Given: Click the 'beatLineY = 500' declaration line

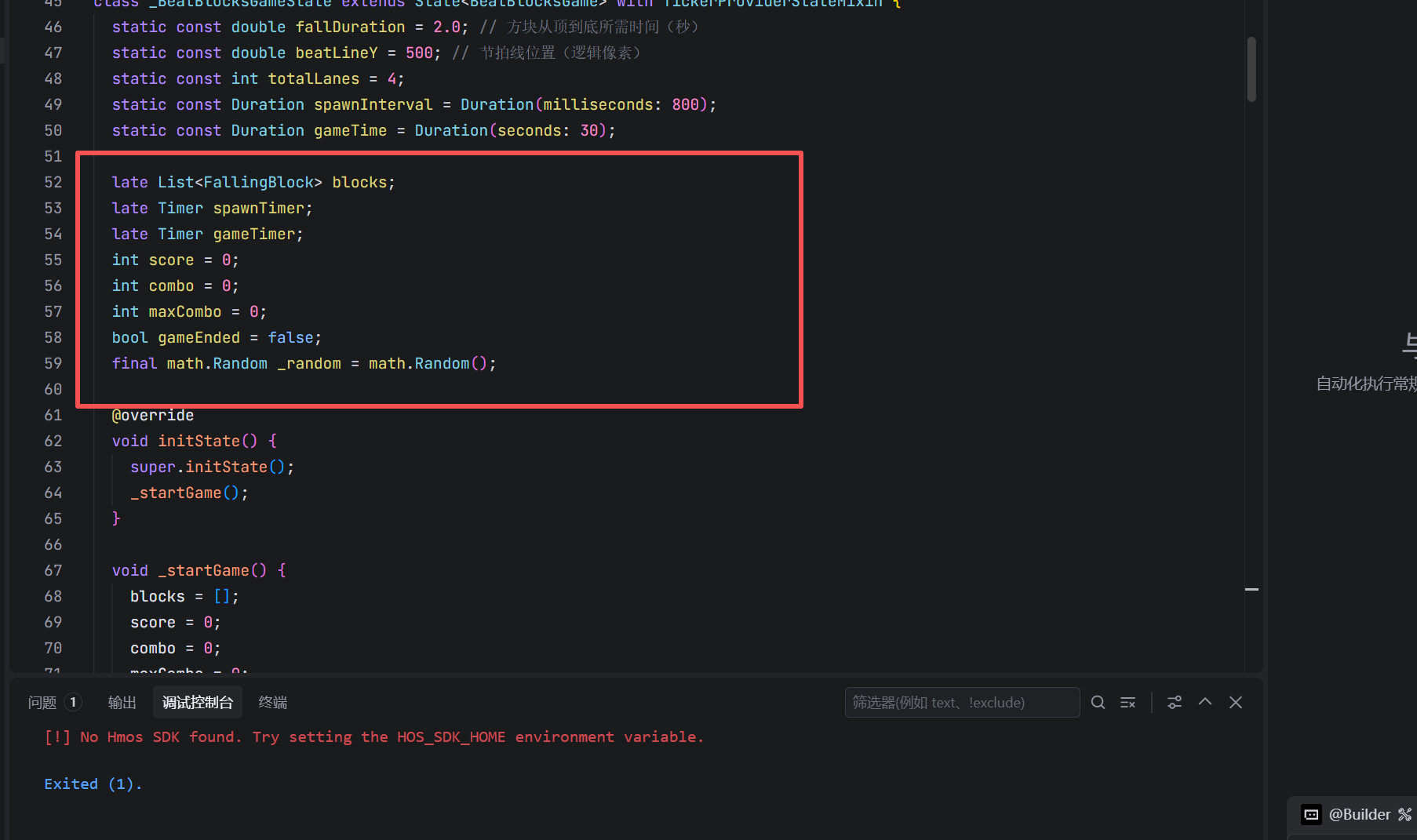Looking at the screenshot, I should (x=276, y=53).
